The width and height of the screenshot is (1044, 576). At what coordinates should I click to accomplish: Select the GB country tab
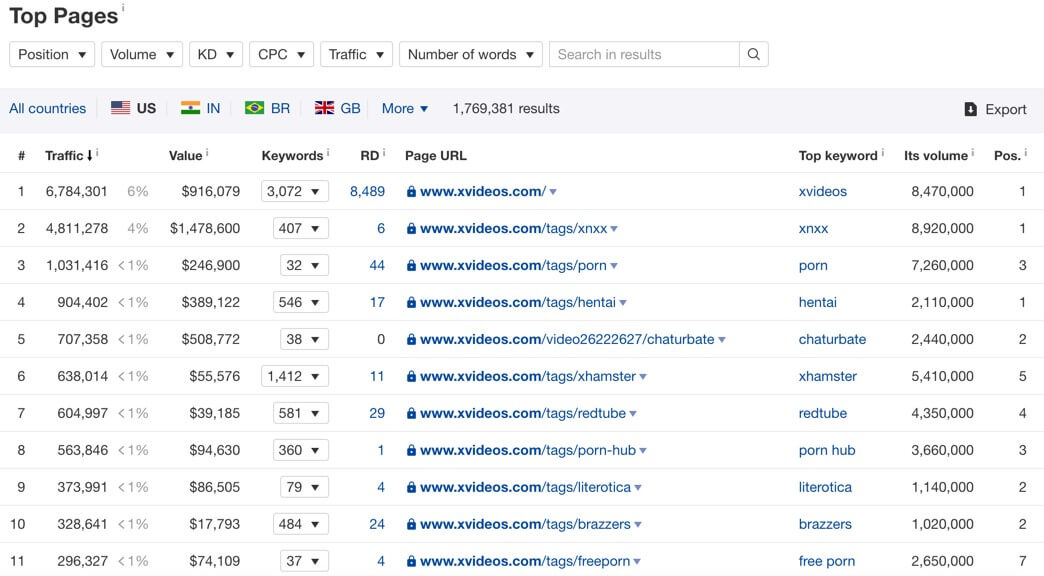[x=338, y=109]
